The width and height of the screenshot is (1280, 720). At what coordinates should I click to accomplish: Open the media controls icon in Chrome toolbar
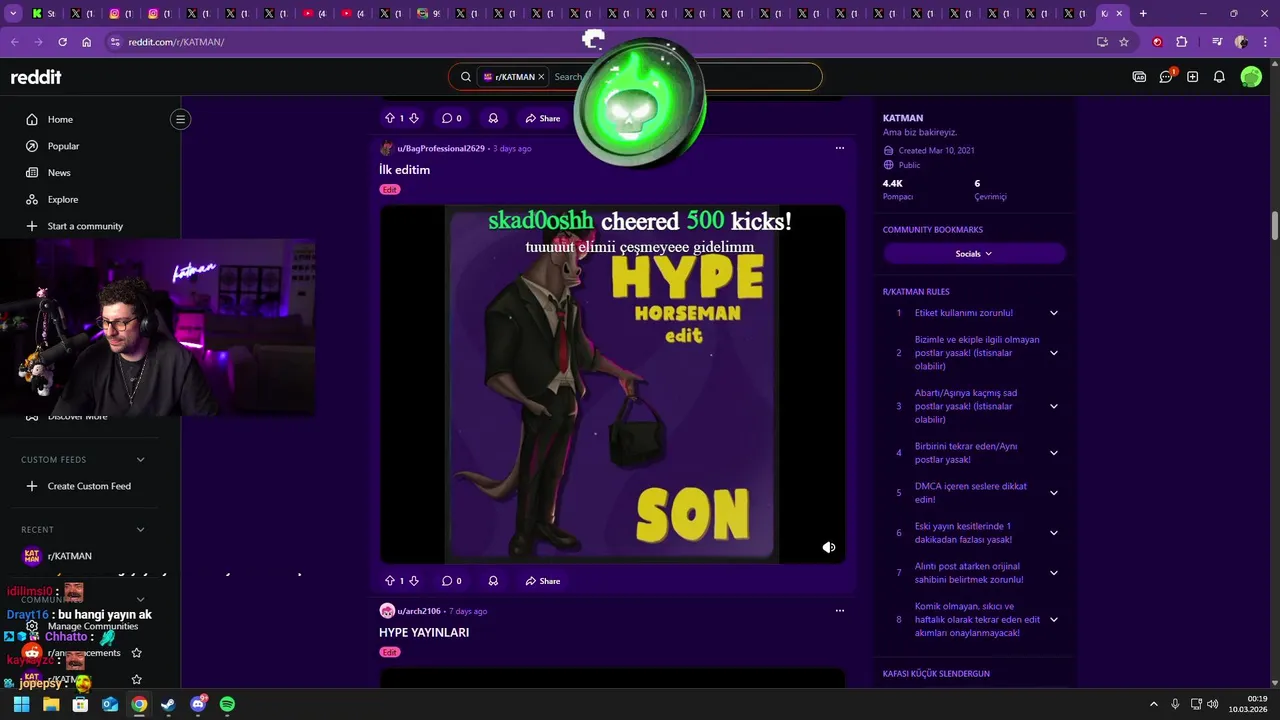click(1217, 42)
